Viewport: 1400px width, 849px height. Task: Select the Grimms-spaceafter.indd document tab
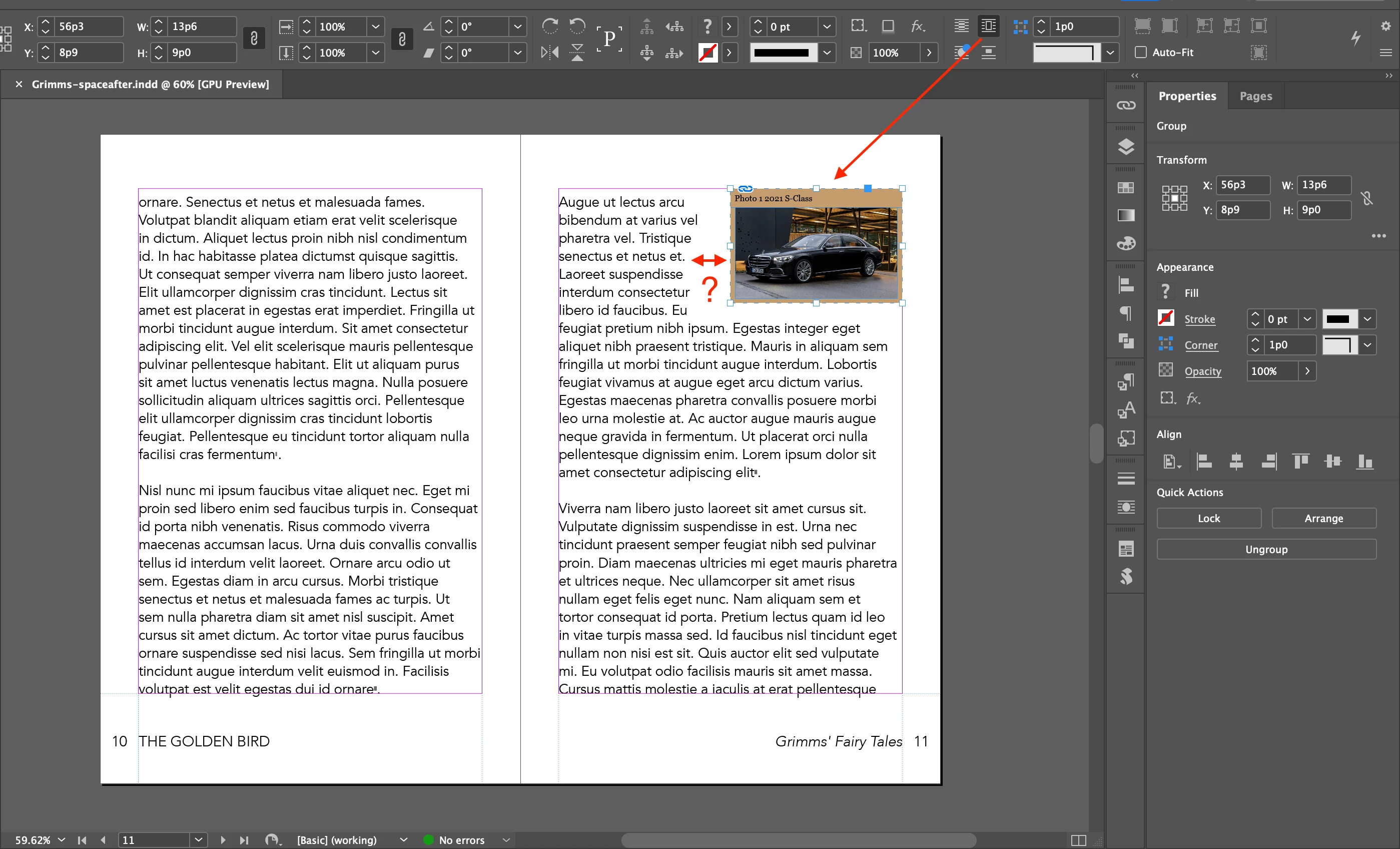pos(150,84)
